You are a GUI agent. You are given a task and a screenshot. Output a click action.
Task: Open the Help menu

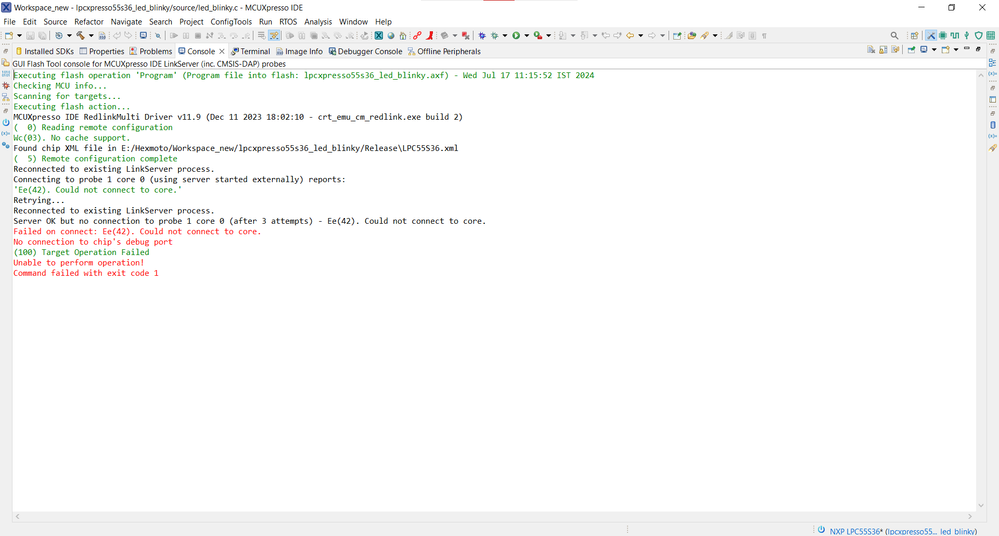(x=384, y=22)
